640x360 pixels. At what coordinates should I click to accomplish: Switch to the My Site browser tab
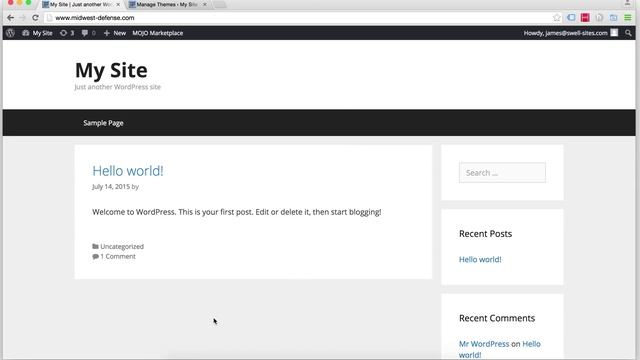(x=80, y=4)
